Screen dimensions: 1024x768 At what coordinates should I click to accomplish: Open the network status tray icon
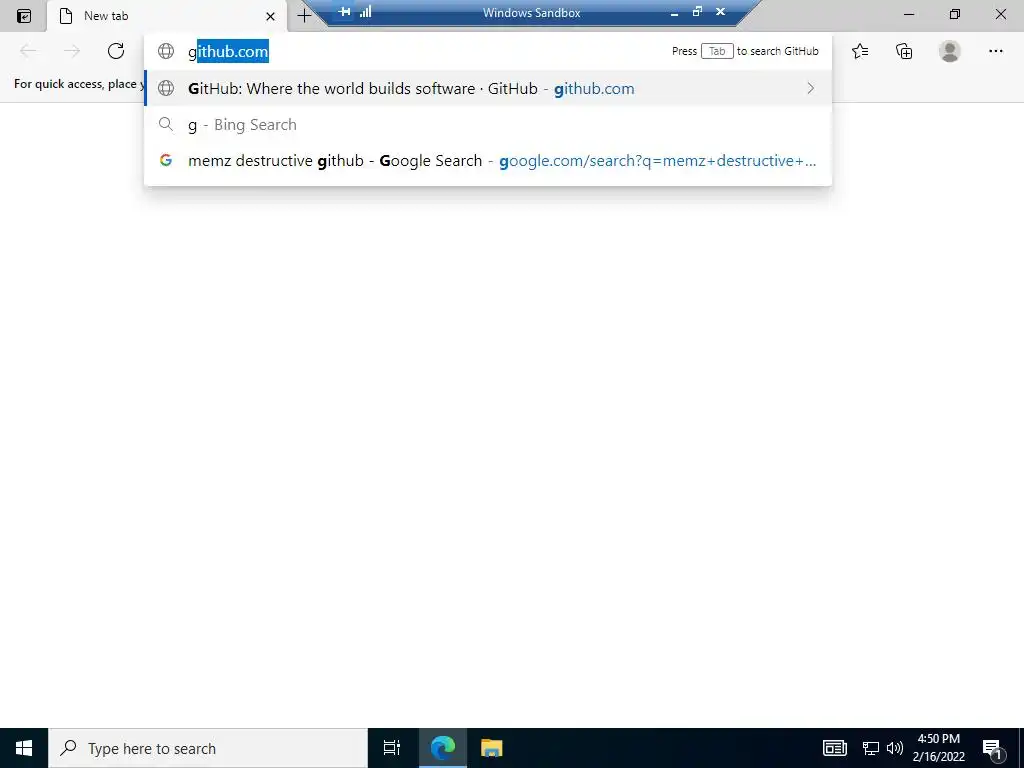click(871, 748)
